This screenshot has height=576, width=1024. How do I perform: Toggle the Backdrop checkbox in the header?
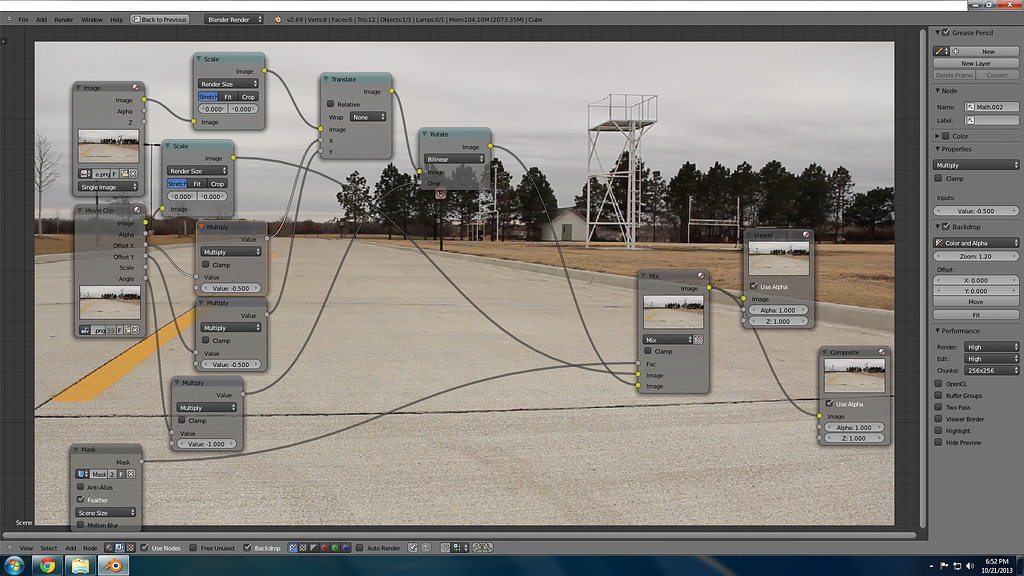[247, 548]
